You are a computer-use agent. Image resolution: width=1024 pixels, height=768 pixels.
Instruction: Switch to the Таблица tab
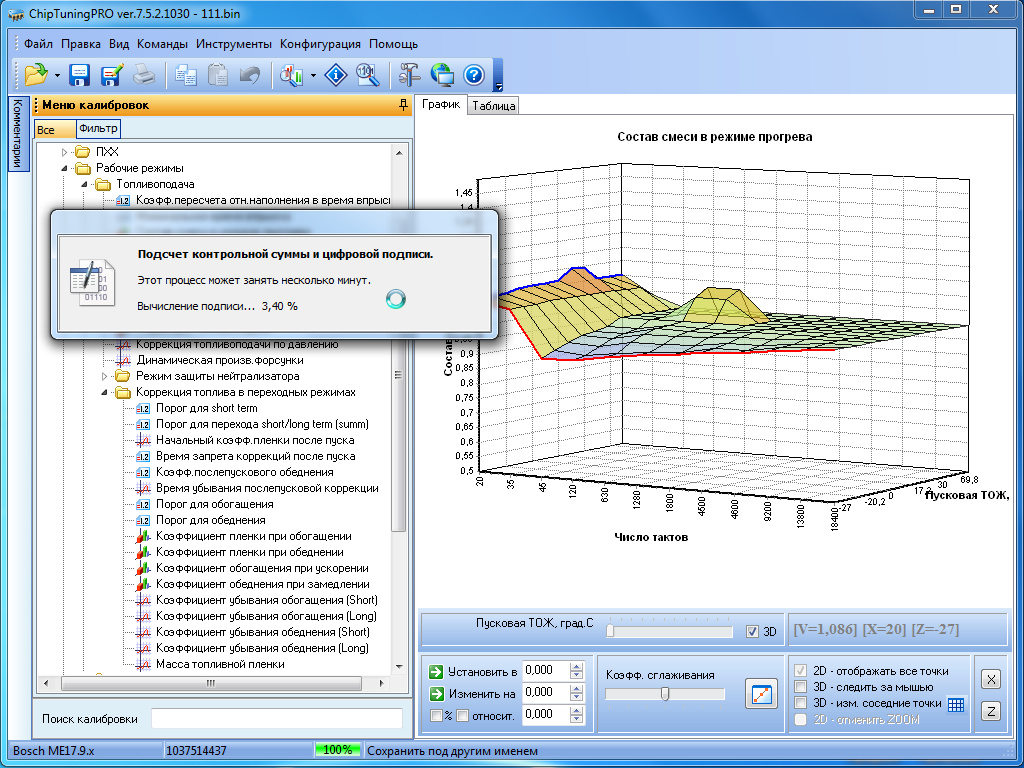(494, 106)
